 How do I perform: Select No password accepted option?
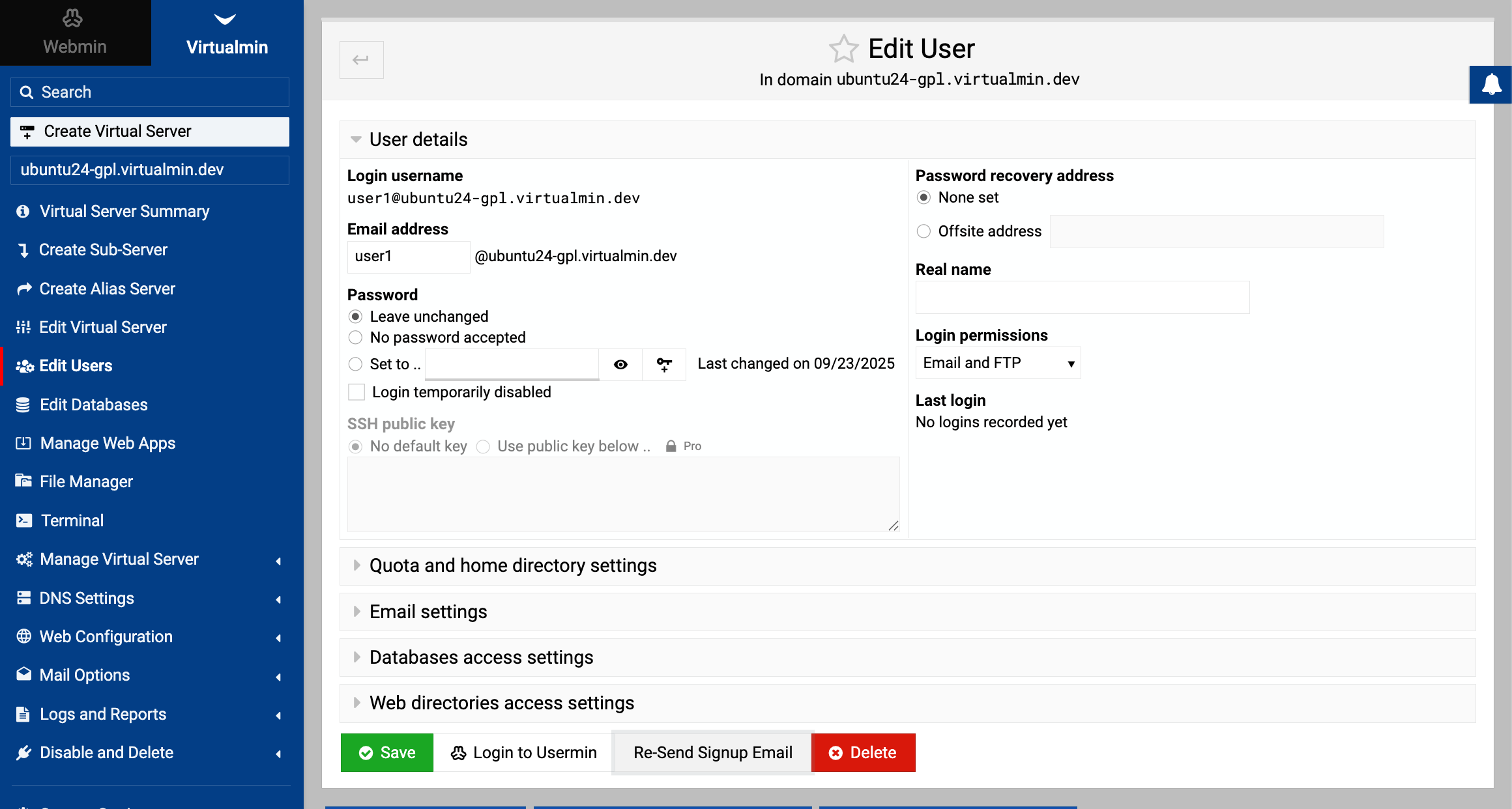[356, 337]
